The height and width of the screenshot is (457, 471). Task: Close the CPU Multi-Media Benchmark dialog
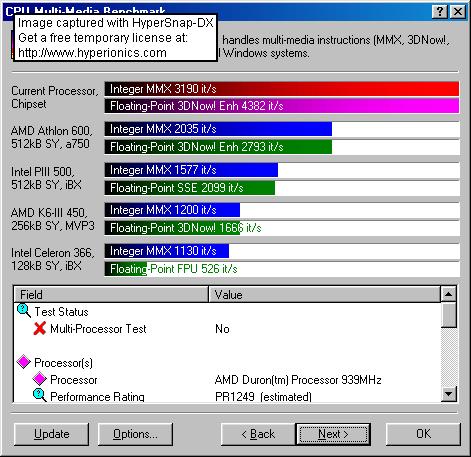[458, 12]
